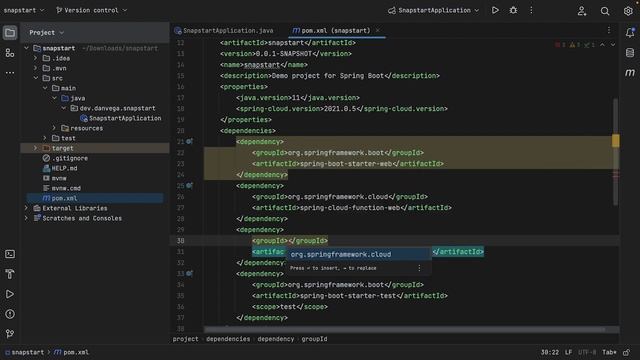Click dependencies in the breadcrumb bar
Viewport: 640px width, 360px height.
click(228, 339)
